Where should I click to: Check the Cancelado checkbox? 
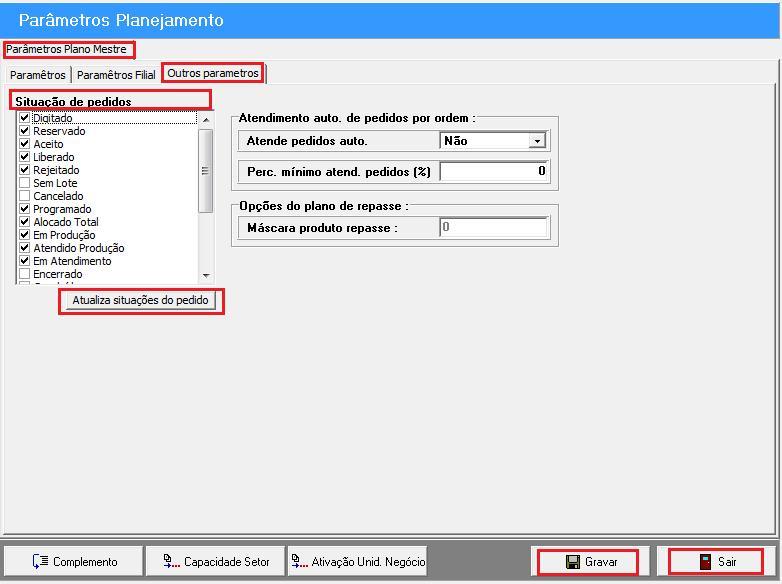[x=25, y=196]
